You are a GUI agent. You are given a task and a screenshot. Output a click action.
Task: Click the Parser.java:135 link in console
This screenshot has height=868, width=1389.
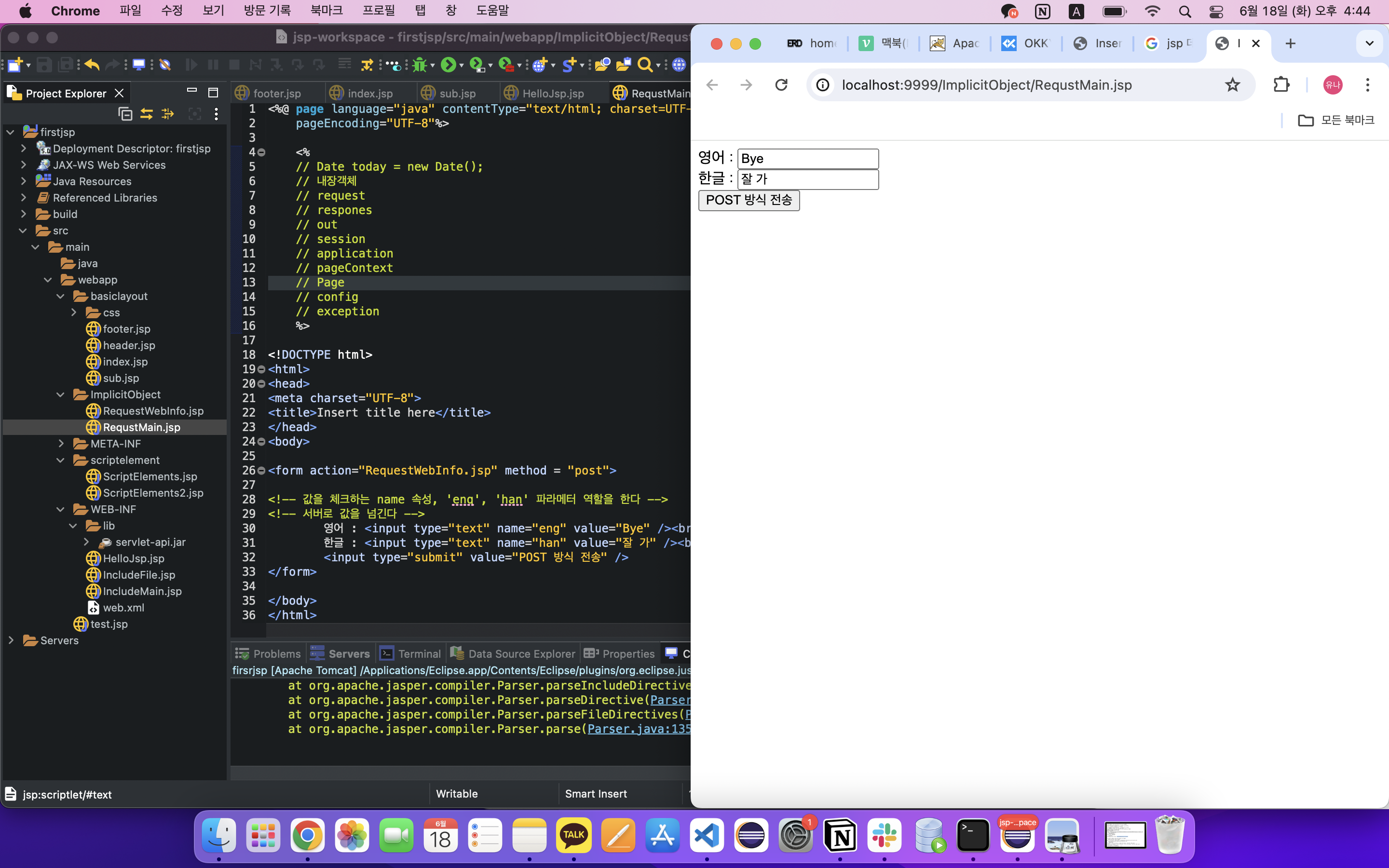[x=638, y=729]
